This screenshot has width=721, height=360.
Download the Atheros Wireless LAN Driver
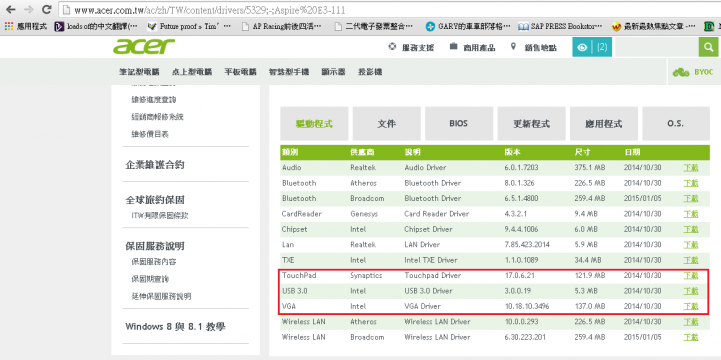(691, 322)
